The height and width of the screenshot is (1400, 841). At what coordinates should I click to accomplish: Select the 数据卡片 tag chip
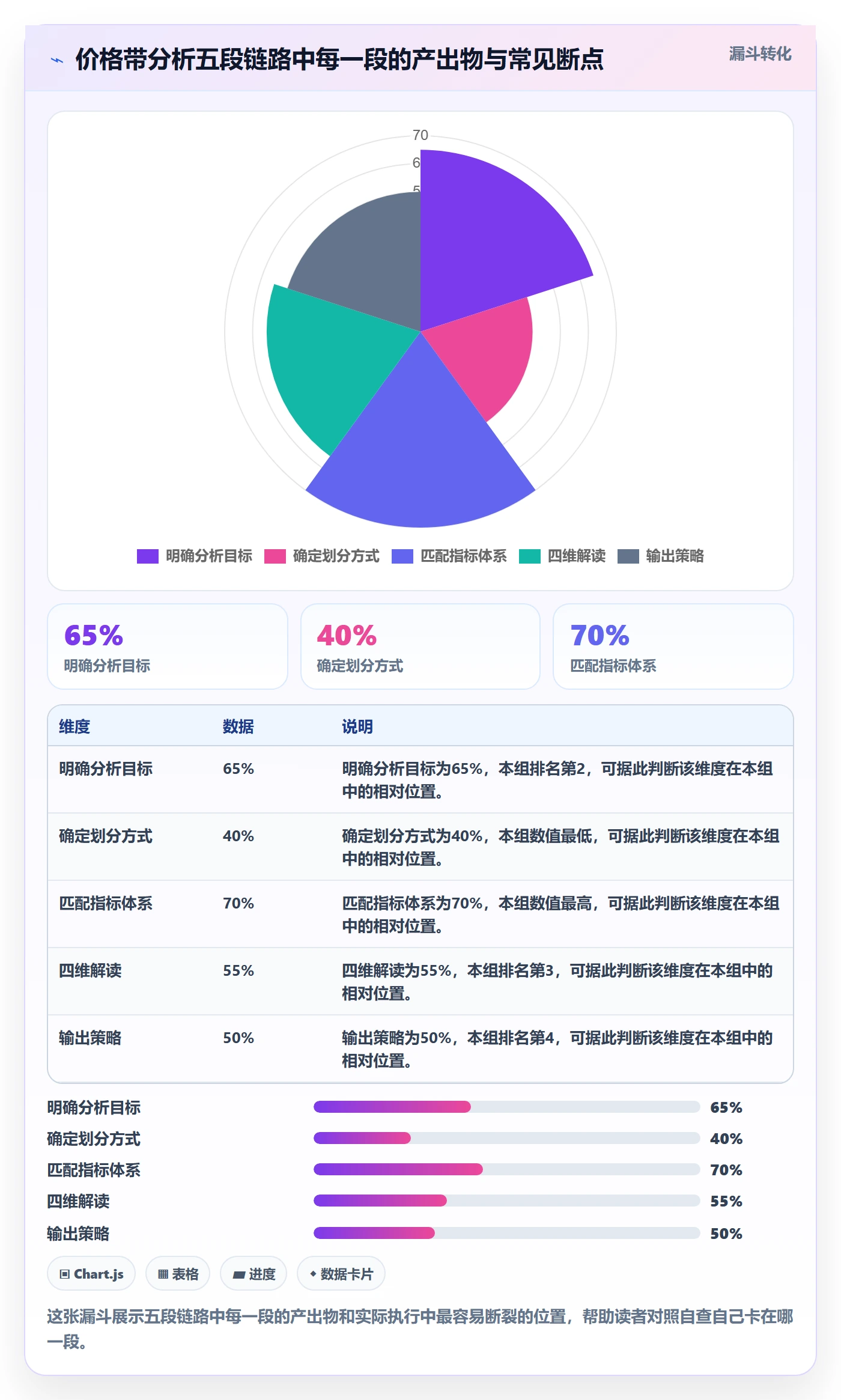341,1273
